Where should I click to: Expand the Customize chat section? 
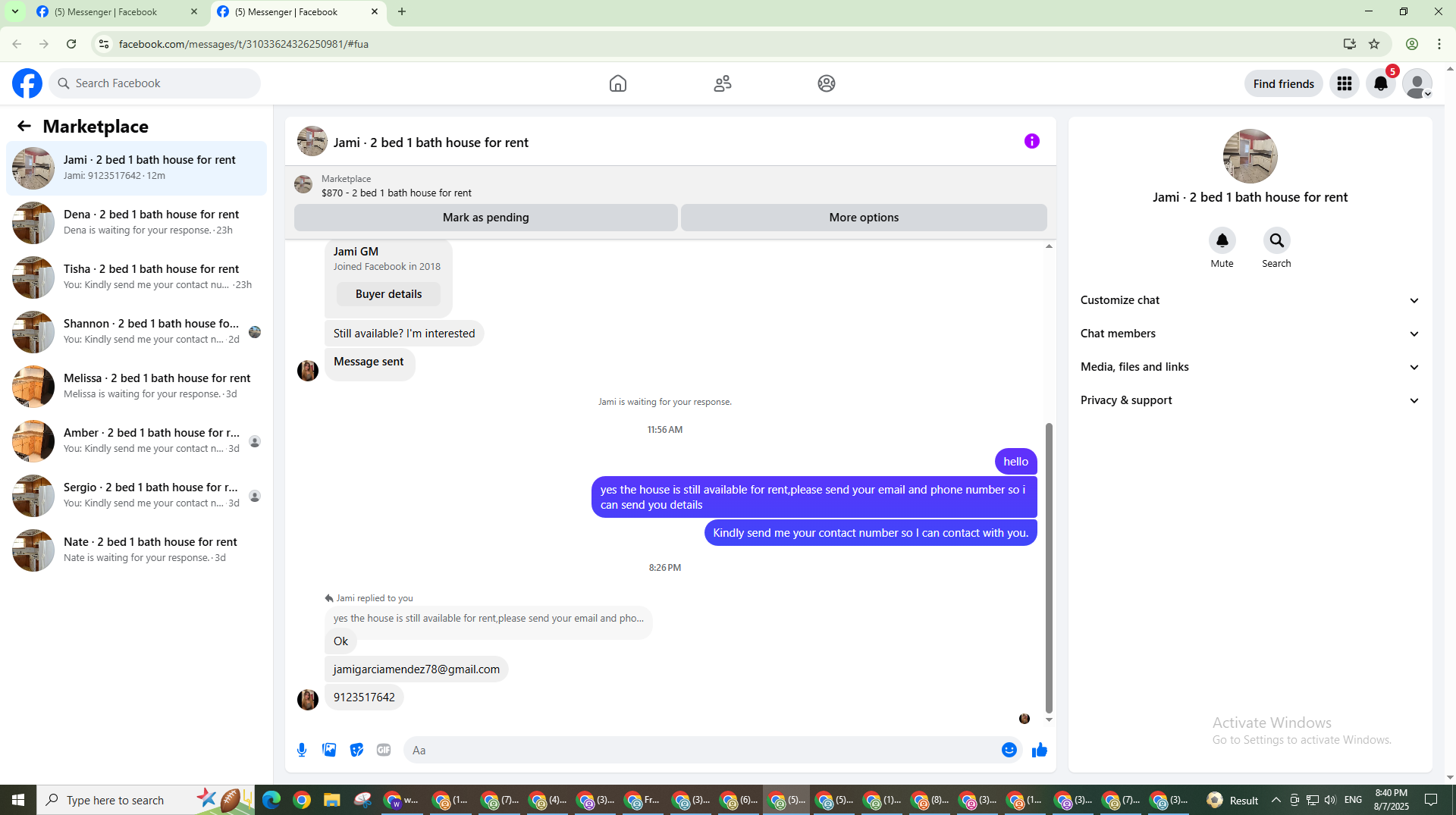pos(1250,300)
